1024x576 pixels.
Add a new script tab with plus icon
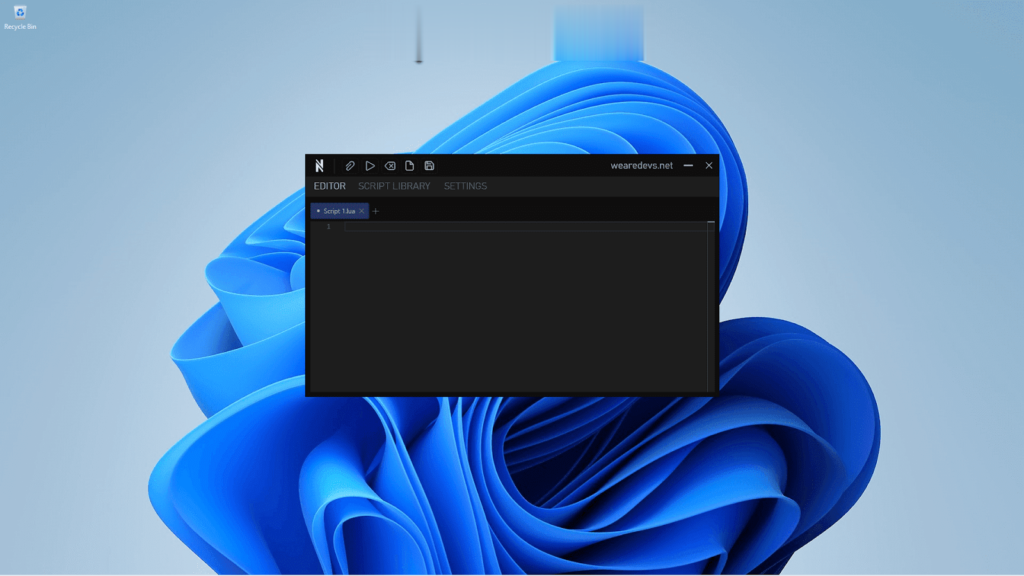point(376,211)
